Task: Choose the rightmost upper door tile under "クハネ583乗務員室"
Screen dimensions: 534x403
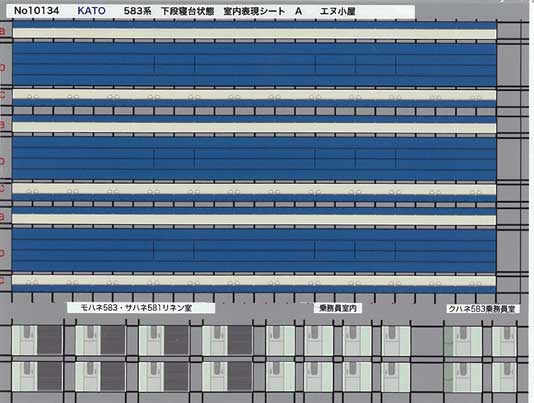Action: pos(504,340)
